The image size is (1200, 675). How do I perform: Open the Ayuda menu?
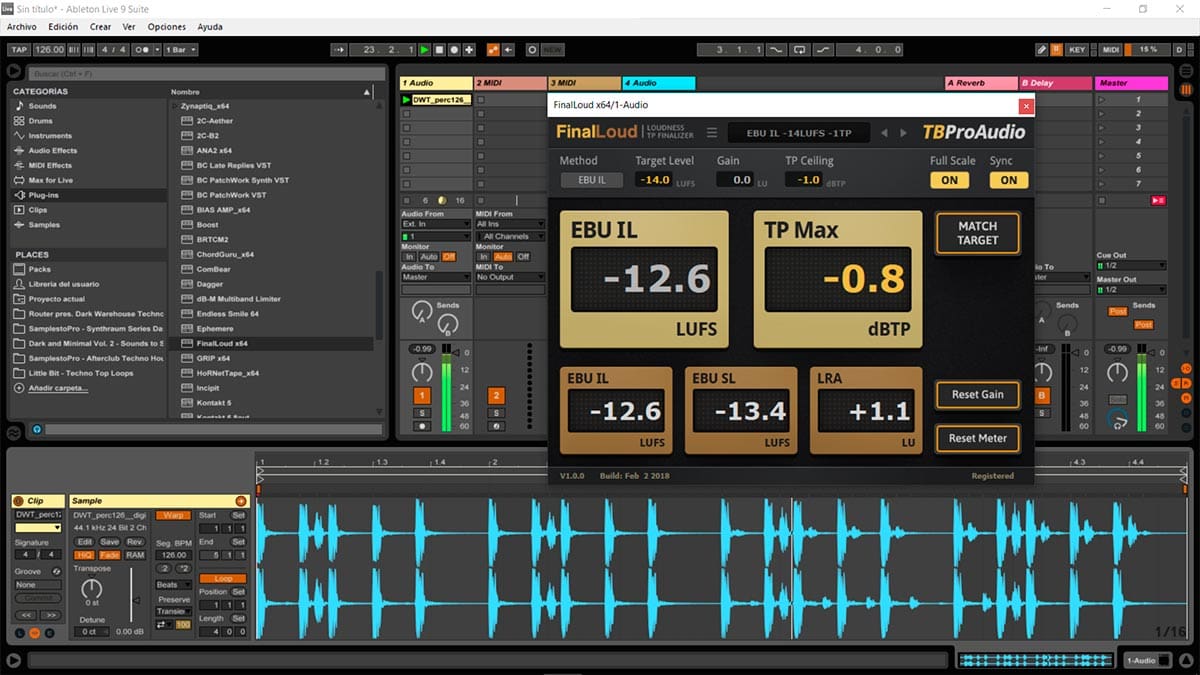(210, 27)
